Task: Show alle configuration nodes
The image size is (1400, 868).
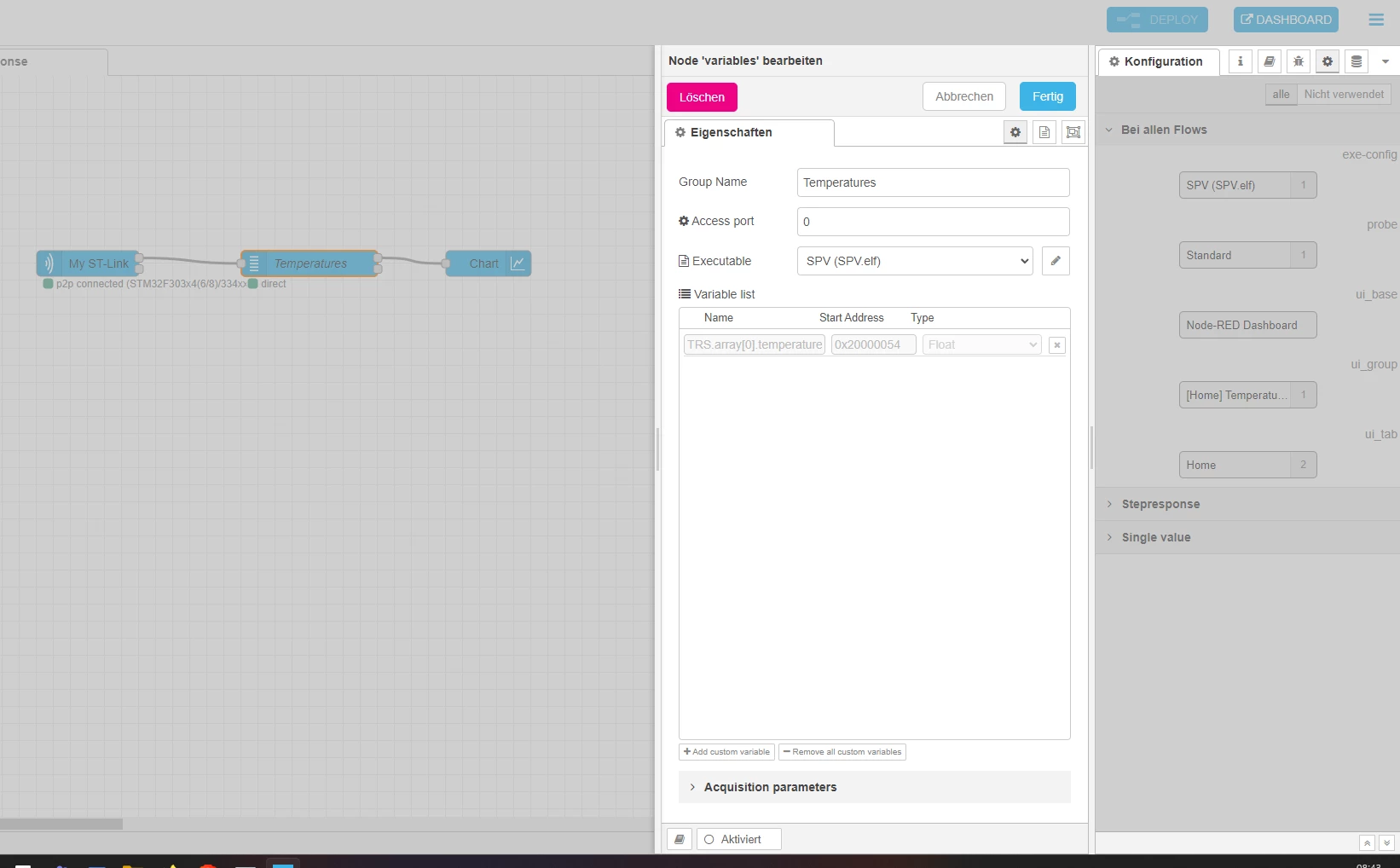Action: [1281, 95]
